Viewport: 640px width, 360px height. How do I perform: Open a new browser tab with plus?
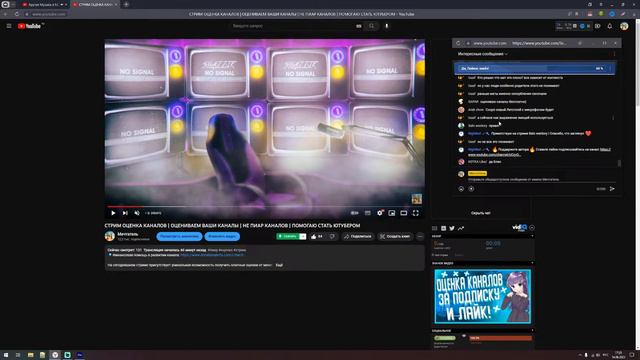[x=126, y=4]
